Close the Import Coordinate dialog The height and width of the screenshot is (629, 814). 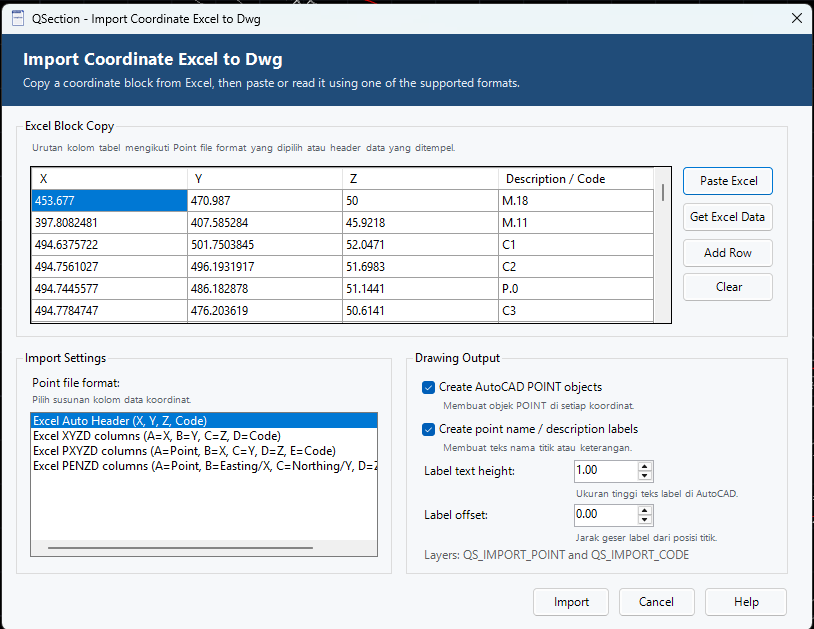coord(797,19)
